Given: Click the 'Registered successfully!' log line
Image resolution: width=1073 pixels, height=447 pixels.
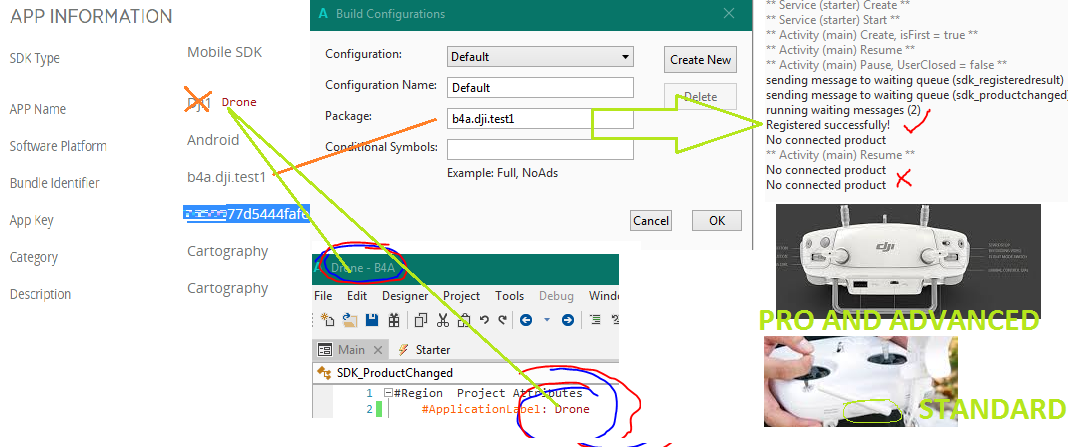Looking at the screenshot, I should [828, 125].
